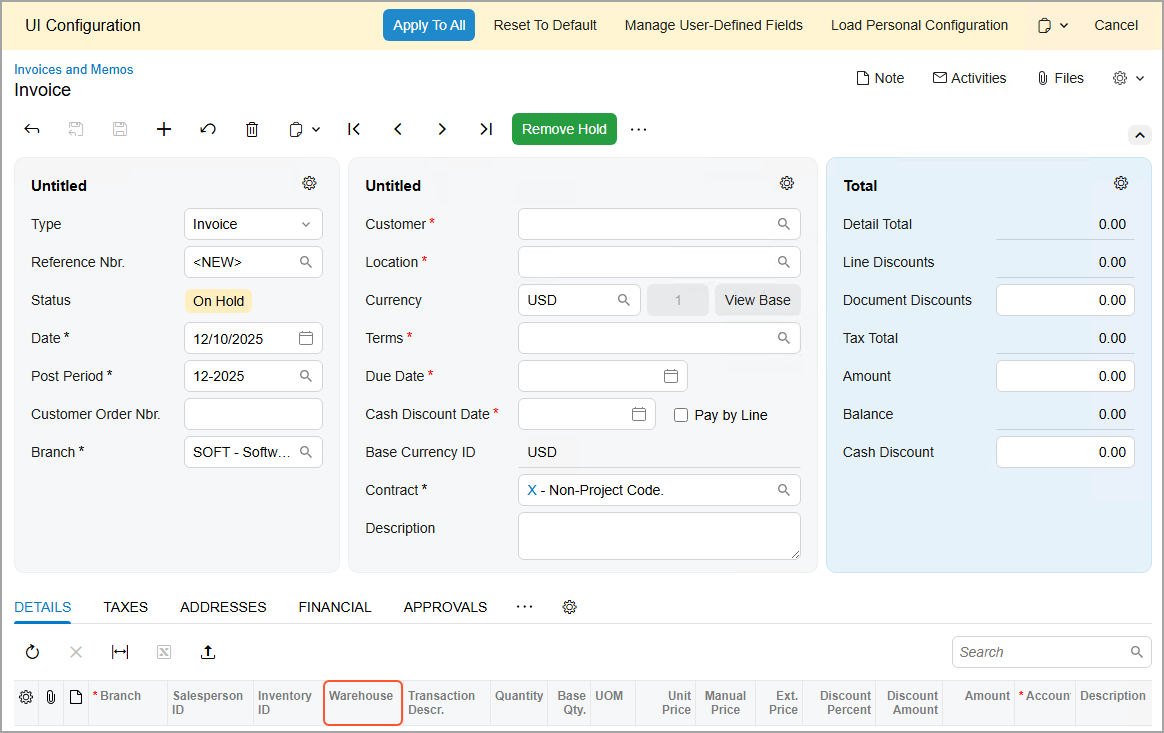Viewport: 1164px width, 733px height.
Task: Open the Files button
Action: point(1060,78)
